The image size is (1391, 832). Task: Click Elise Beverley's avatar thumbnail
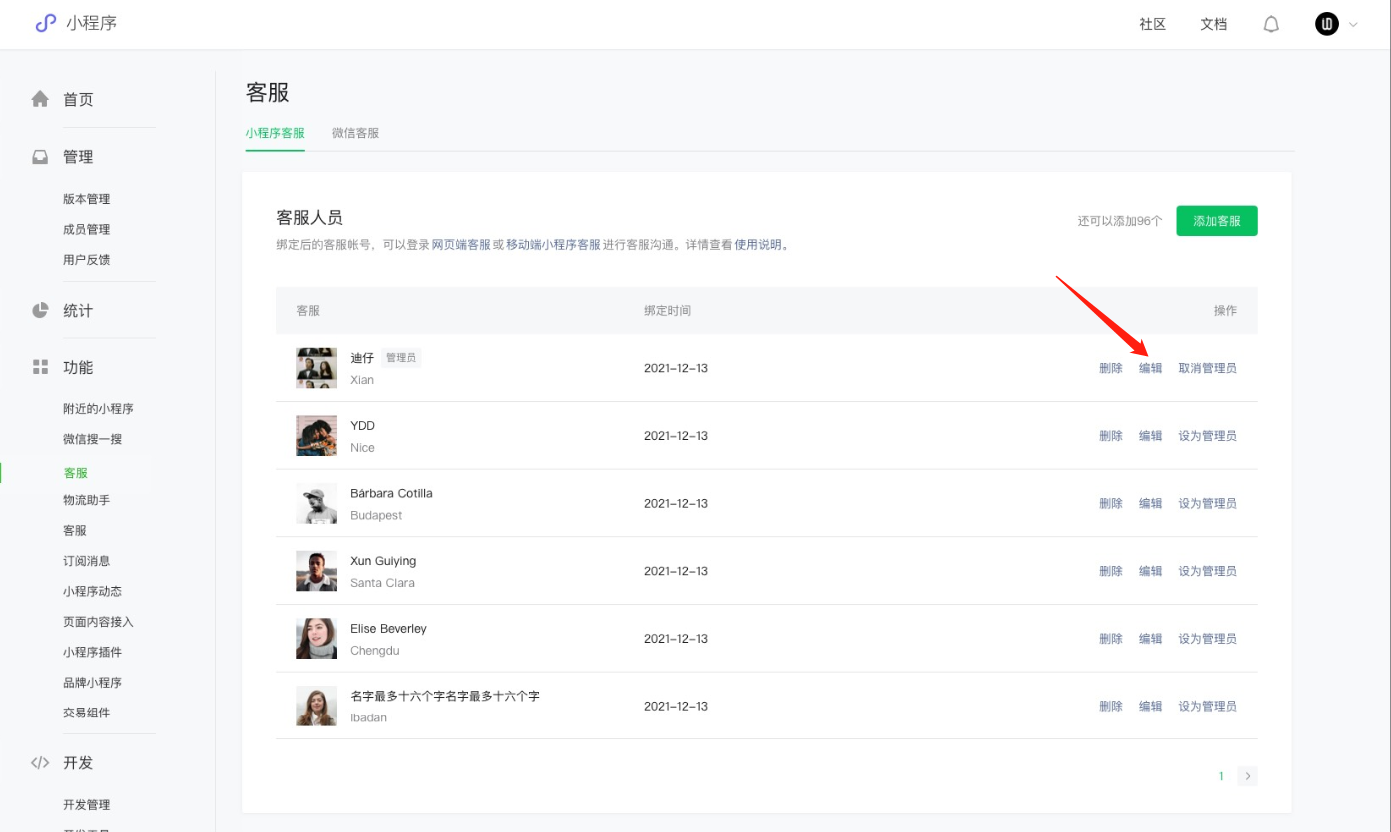[x=316, y=639]
